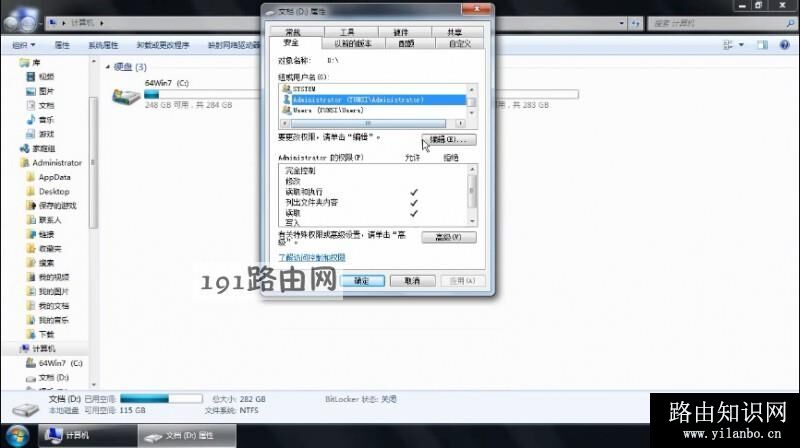
Task: Open the 文档 library
Action: [46, 105]
